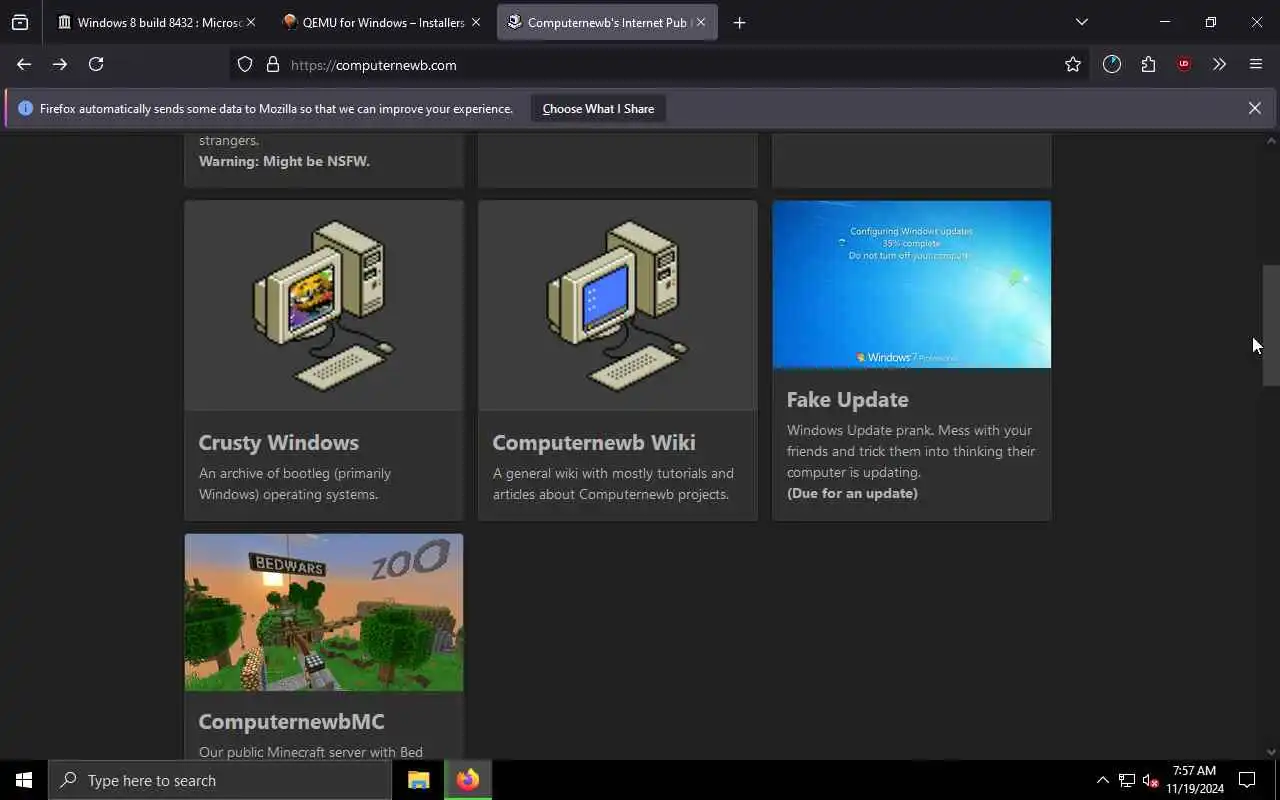Open the Computernewb Wiki computer image

(618, 306)
